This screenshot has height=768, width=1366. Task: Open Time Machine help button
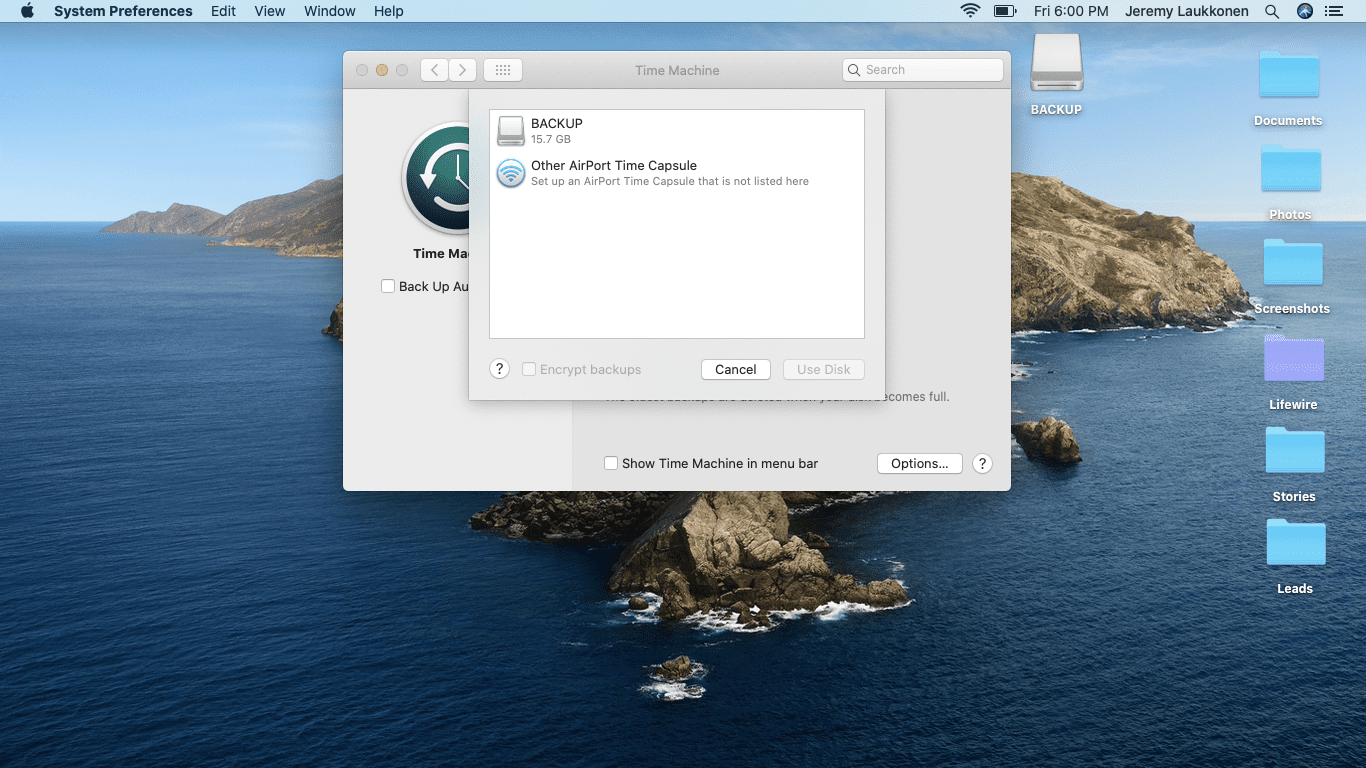[x=982, y=463]
